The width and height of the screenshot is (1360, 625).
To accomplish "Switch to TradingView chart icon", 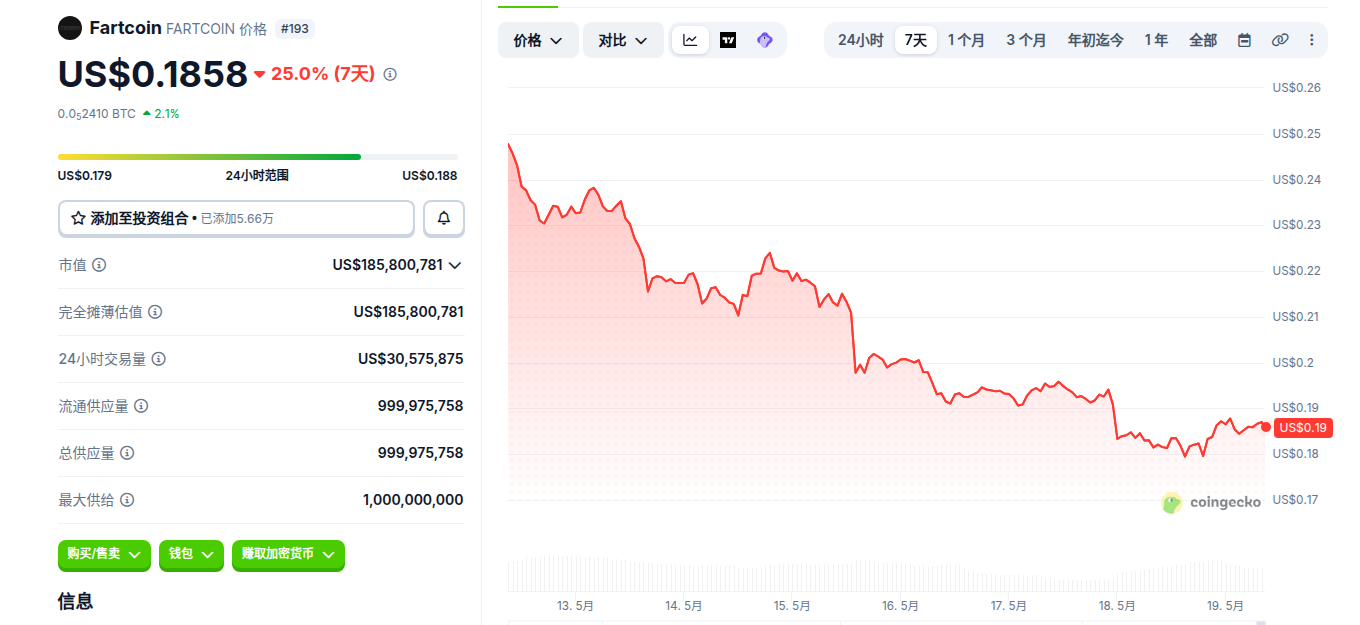I will pyautogui.click(x=728, y=40).
